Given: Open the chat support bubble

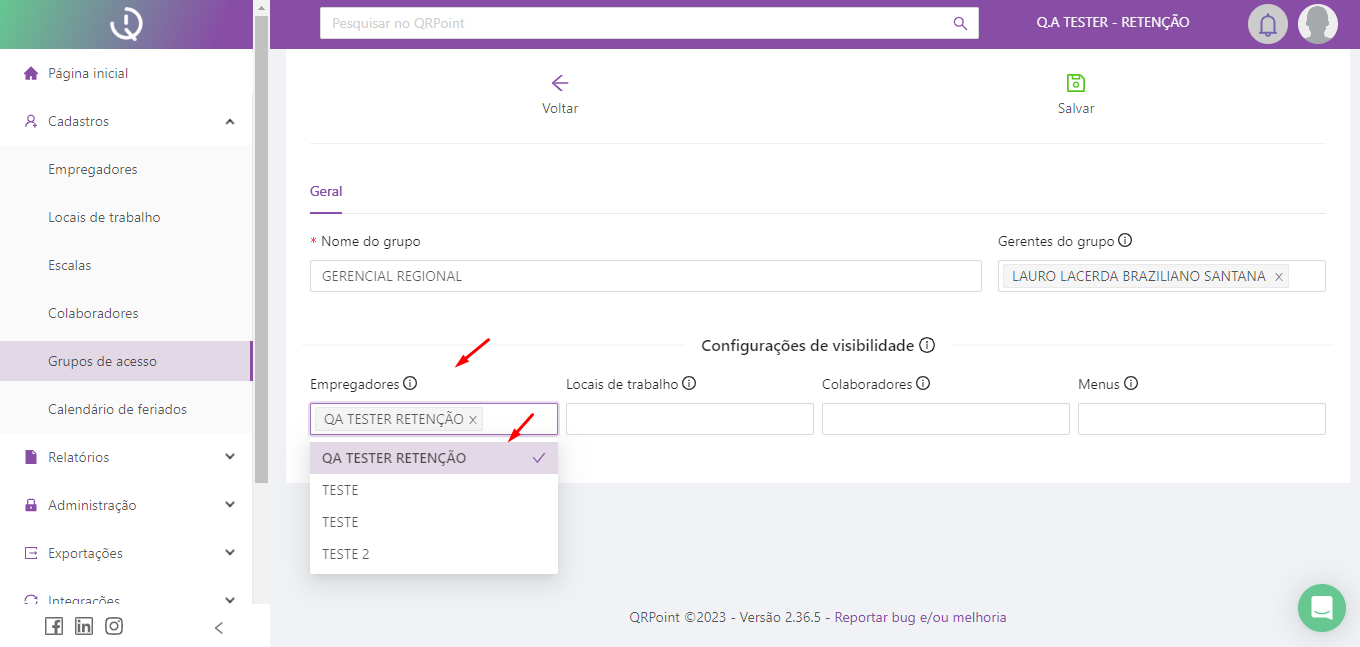Looking at the screenshot, I should 1322,608.
